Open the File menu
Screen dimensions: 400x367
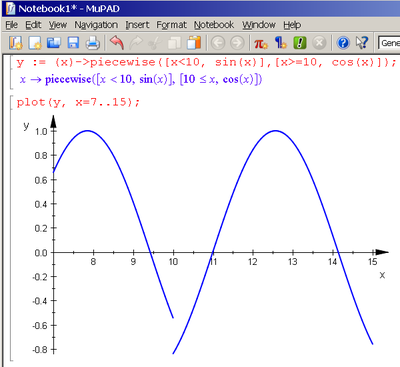point(12,25)
